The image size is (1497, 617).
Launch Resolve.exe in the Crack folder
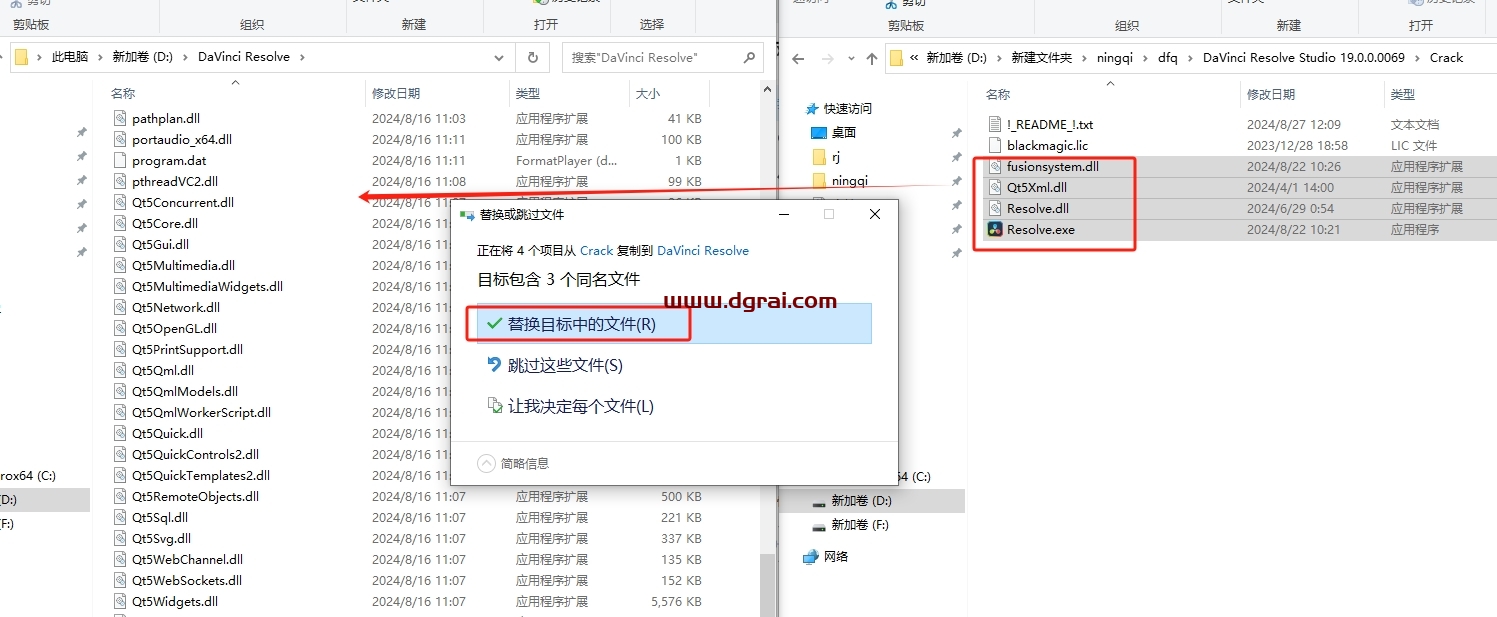[x=1041, y=229]
